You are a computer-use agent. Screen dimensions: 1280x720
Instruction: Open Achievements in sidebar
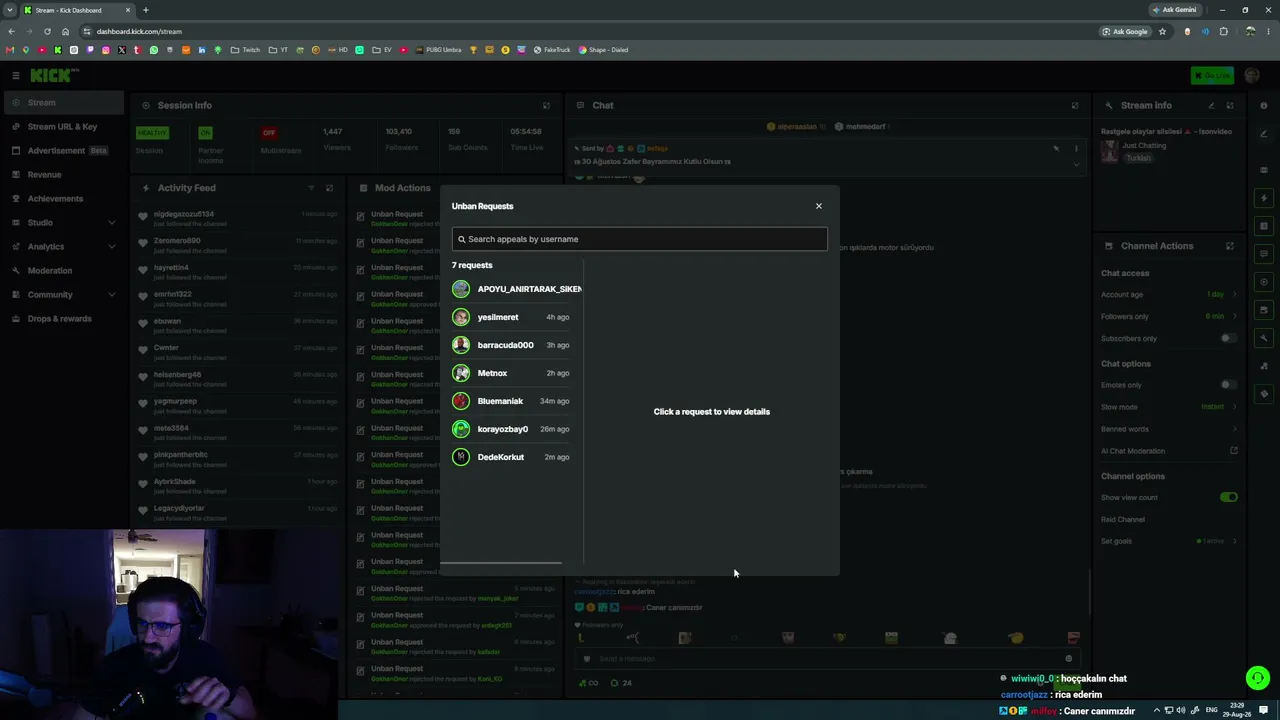coord(62,198)
